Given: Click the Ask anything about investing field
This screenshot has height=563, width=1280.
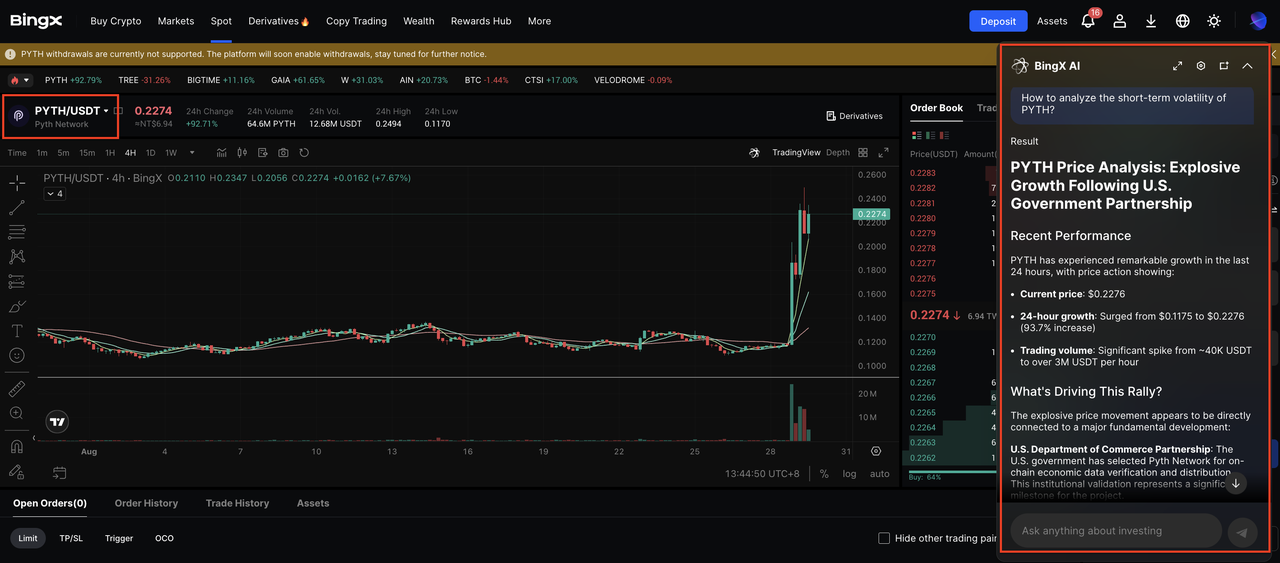Looking at the screenshot, I should [x=1116, y=531].
